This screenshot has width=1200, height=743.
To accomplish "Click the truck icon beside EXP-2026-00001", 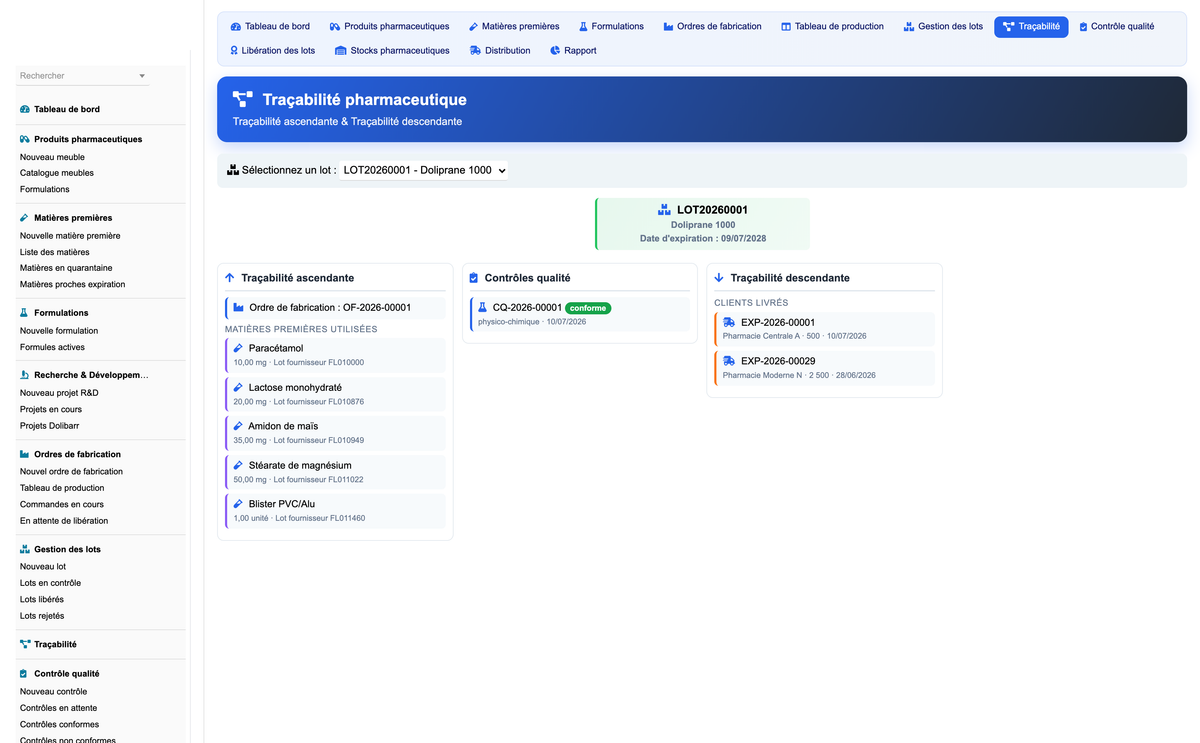I will click(729, 322).
